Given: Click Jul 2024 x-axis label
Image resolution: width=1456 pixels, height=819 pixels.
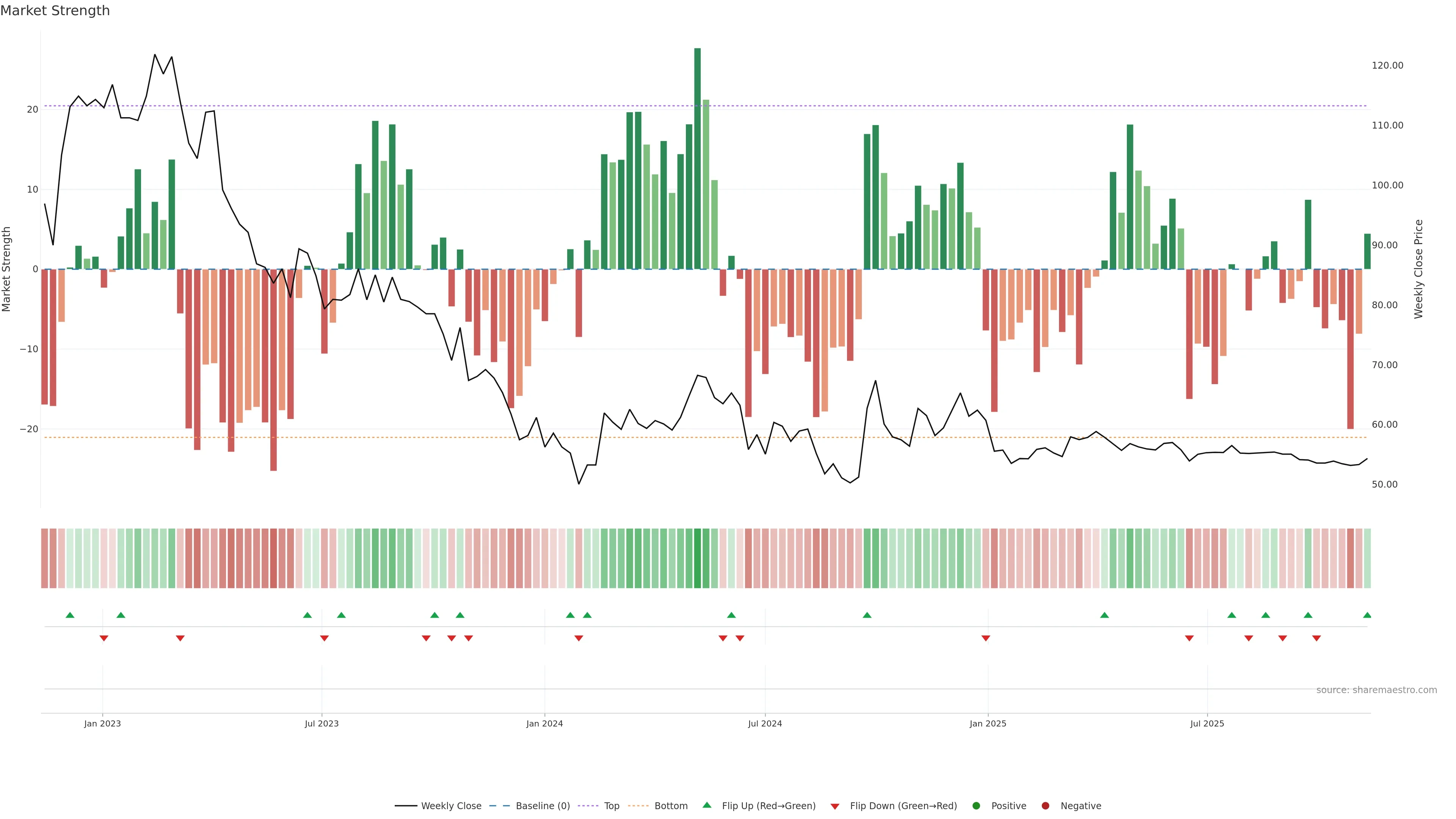Looking at the screenshot, I should point(765,723).
